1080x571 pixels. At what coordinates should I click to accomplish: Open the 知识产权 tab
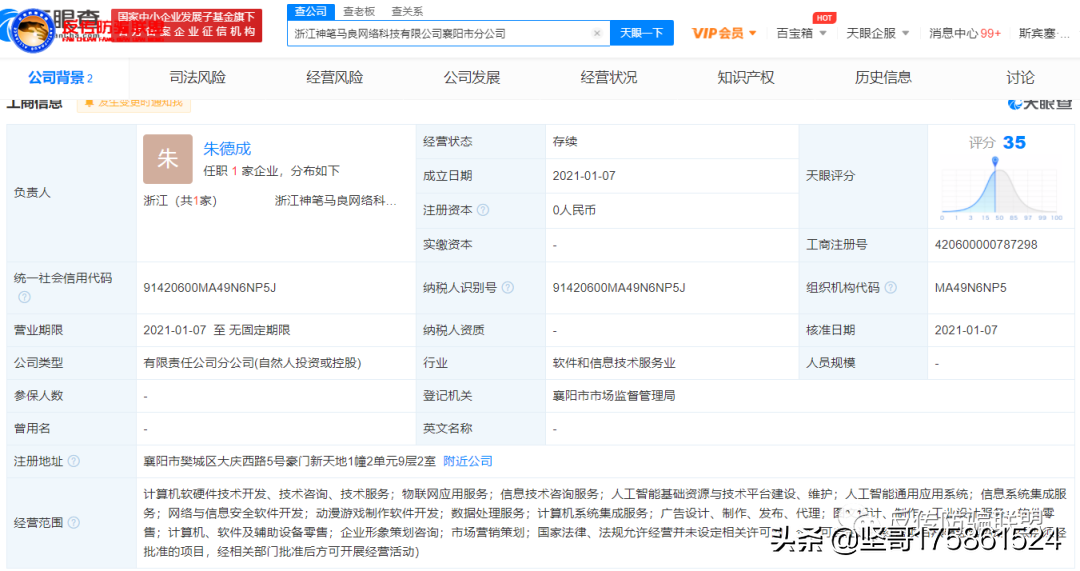[746, 78]
